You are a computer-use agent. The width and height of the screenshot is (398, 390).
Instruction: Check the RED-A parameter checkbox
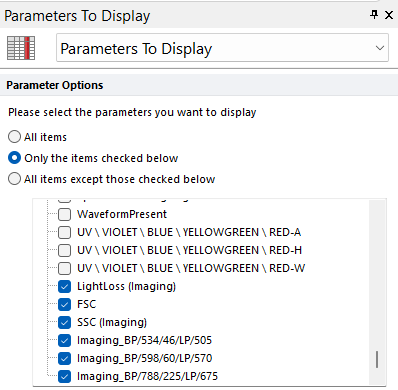[x=64, y=232]
